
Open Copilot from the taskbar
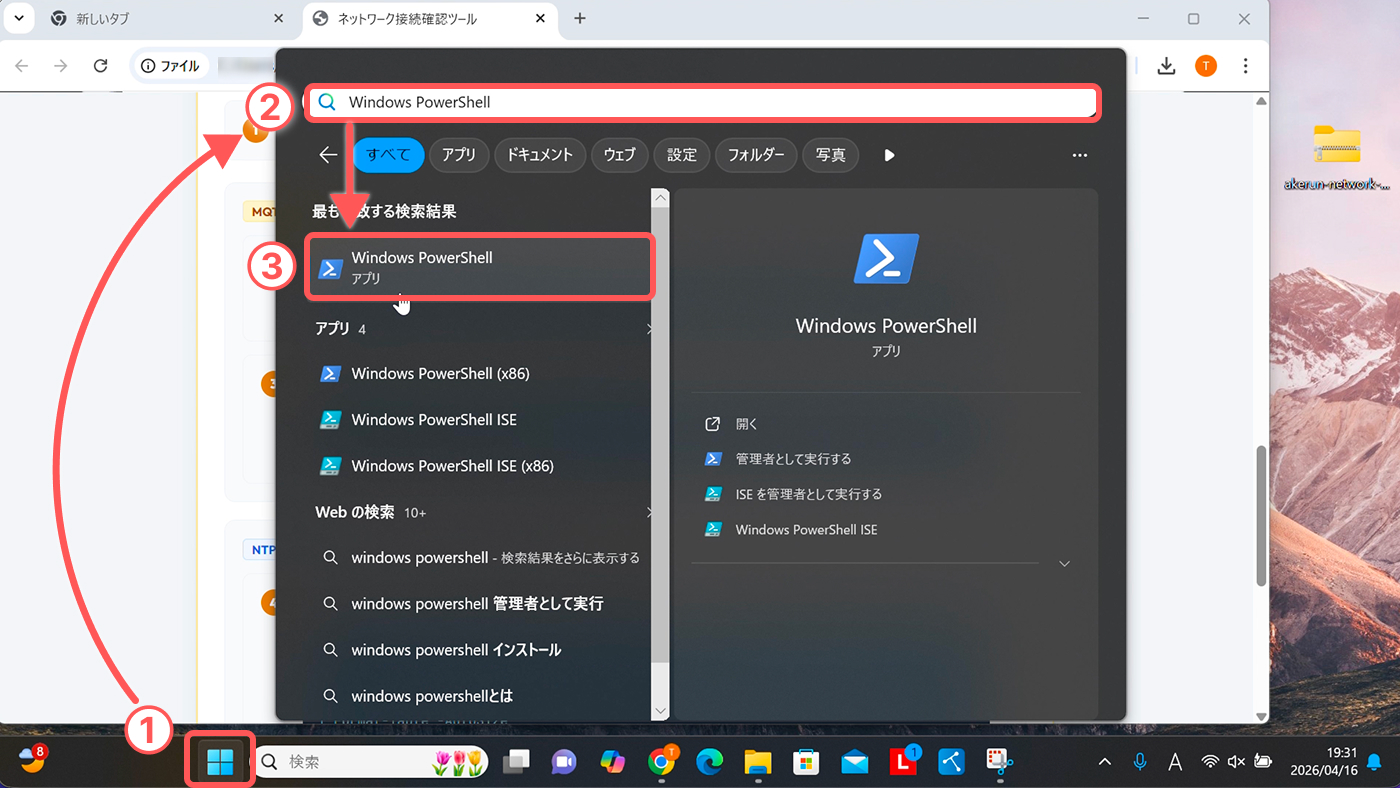coord(612,762)
